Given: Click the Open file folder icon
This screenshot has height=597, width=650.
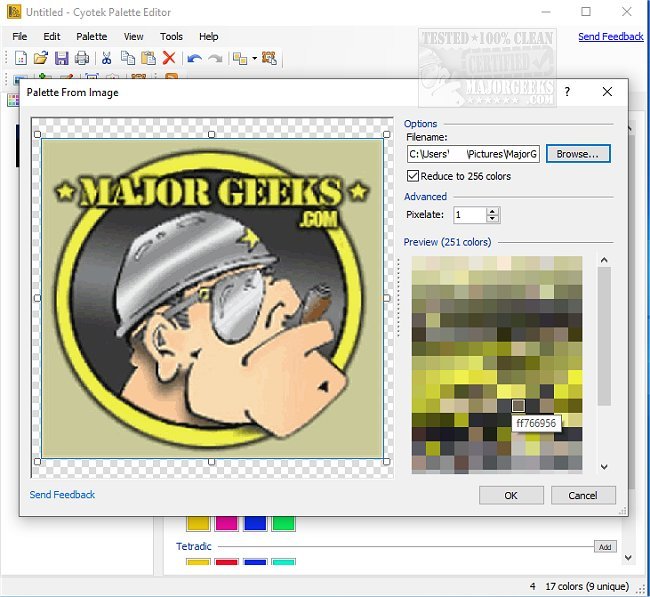Looking at the screenshot, I should [40, 58].
